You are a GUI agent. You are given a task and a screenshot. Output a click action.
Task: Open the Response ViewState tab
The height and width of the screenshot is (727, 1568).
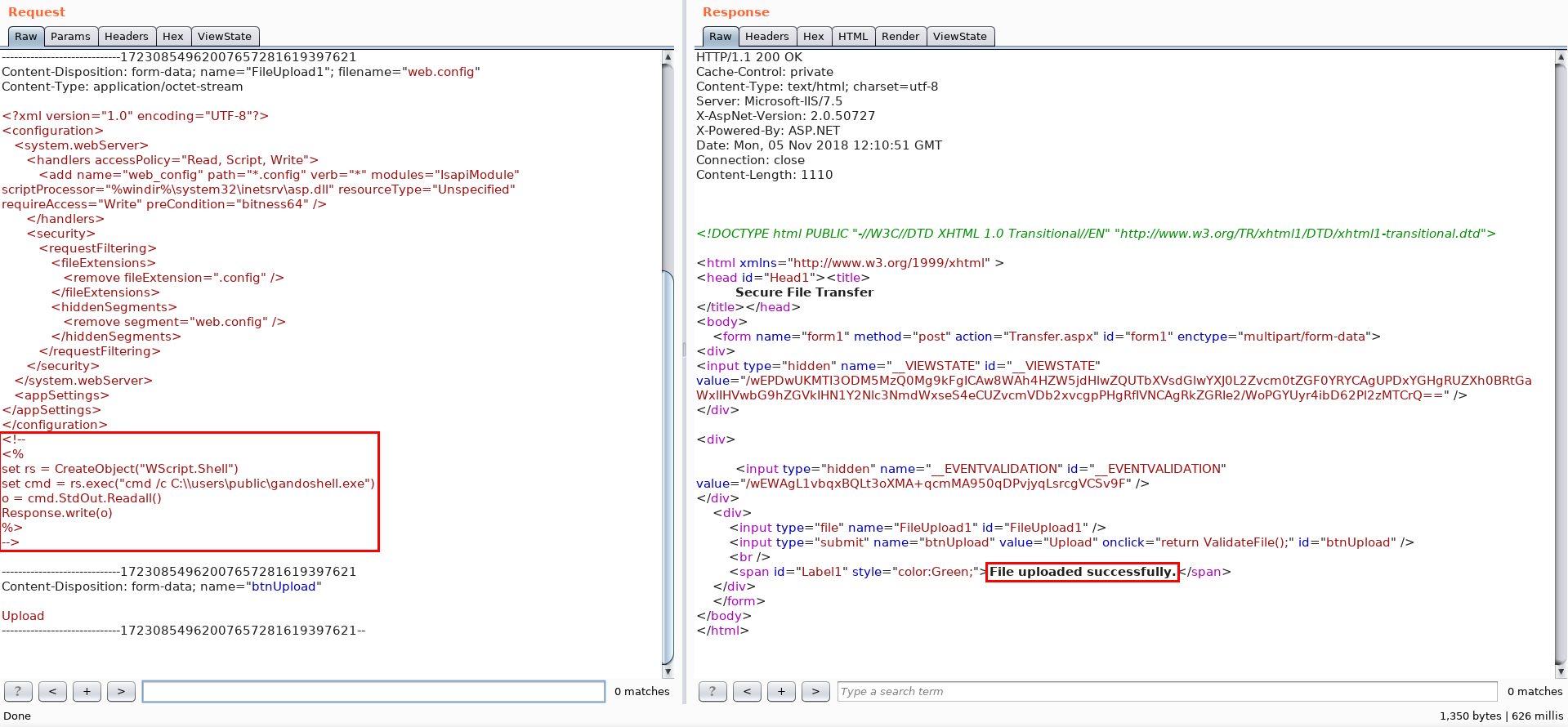[x=960, y=37]
